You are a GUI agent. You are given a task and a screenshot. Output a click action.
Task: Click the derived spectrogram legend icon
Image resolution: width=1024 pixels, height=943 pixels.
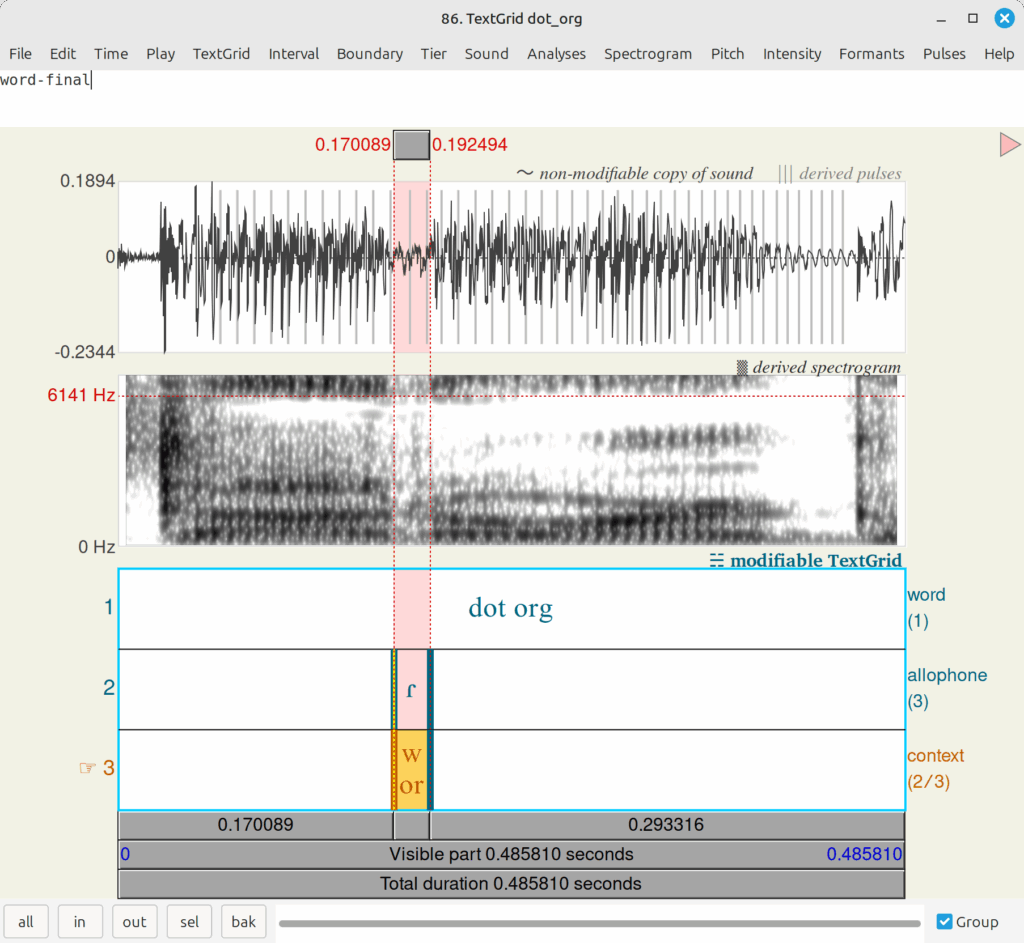click(741, 367)
